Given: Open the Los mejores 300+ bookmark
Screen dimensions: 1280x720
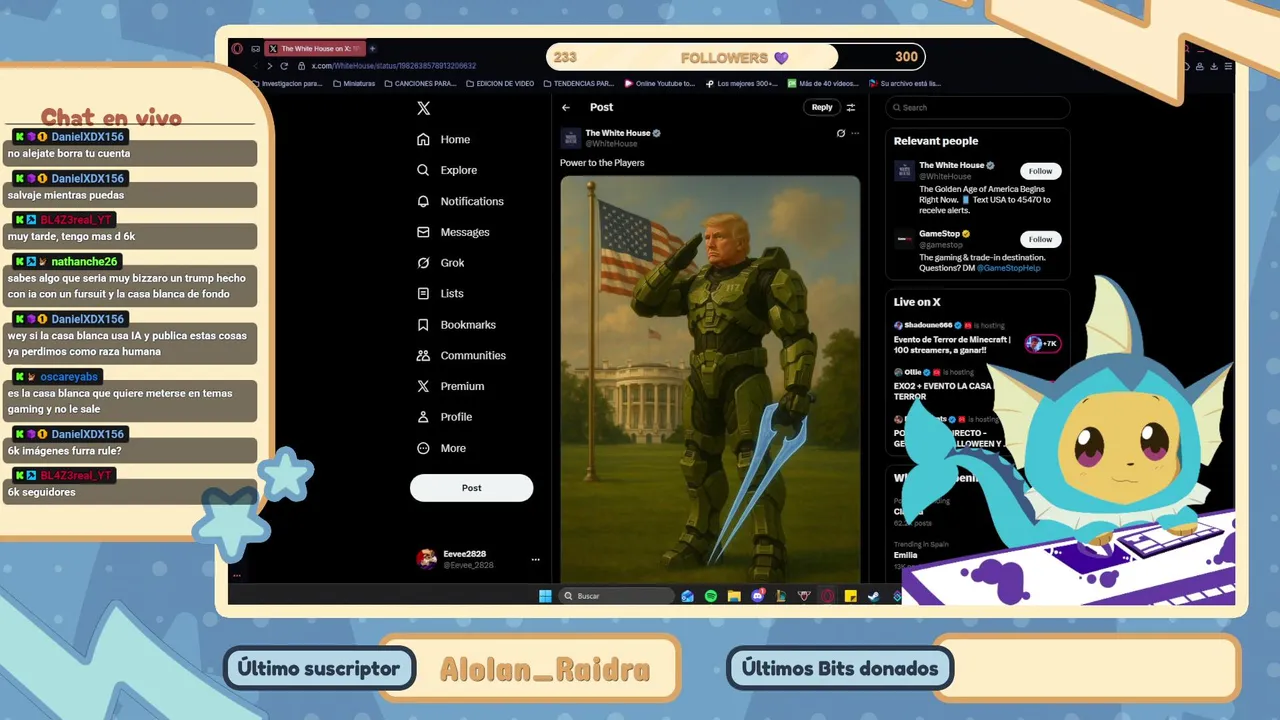Looking at the screenshot, I should (x=741, y=84).
